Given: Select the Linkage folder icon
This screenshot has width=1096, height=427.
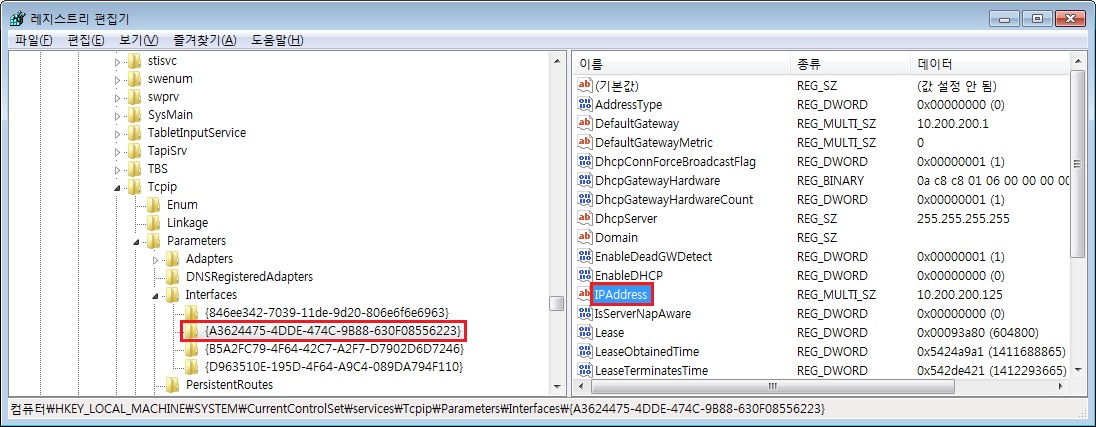Looking at the screenshot, I should click(153, 223).
